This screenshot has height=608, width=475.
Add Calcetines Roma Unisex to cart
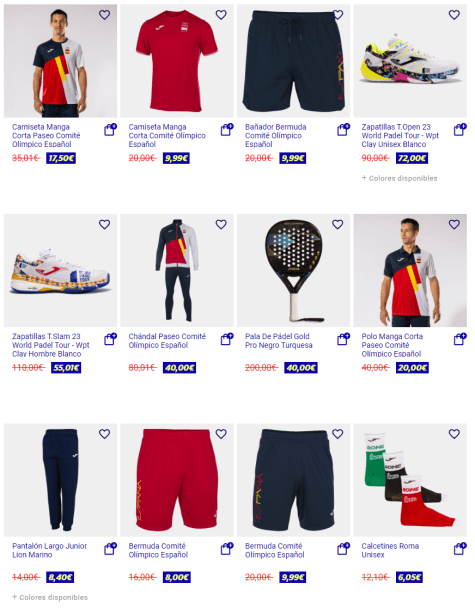click(460, 549)
